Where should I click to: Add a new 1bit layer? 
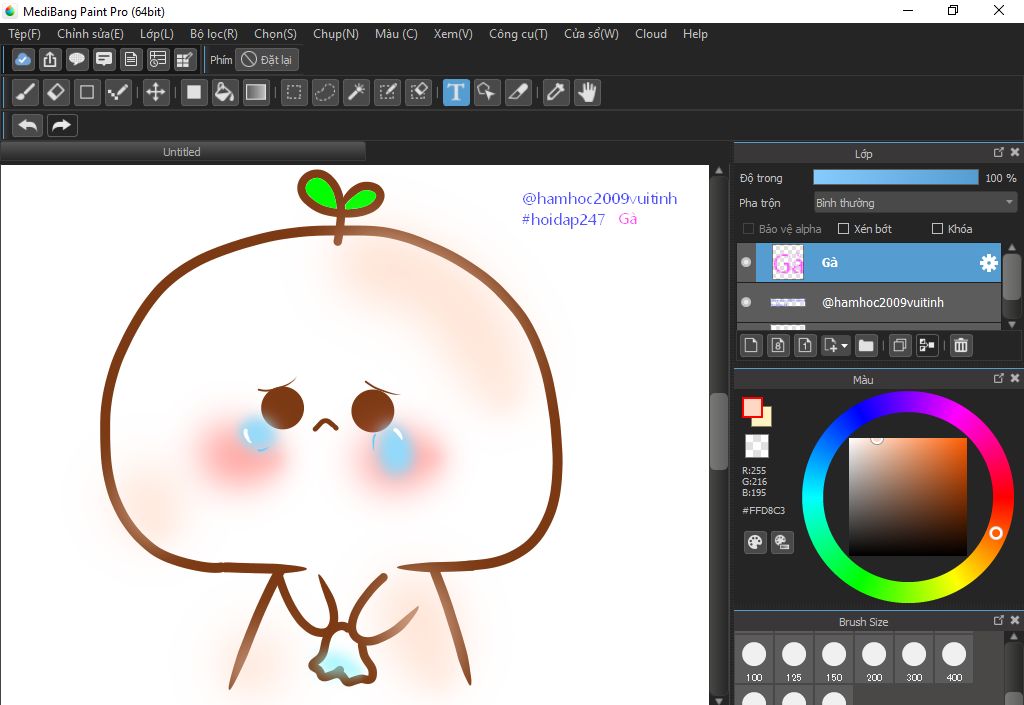coord(805,345)
